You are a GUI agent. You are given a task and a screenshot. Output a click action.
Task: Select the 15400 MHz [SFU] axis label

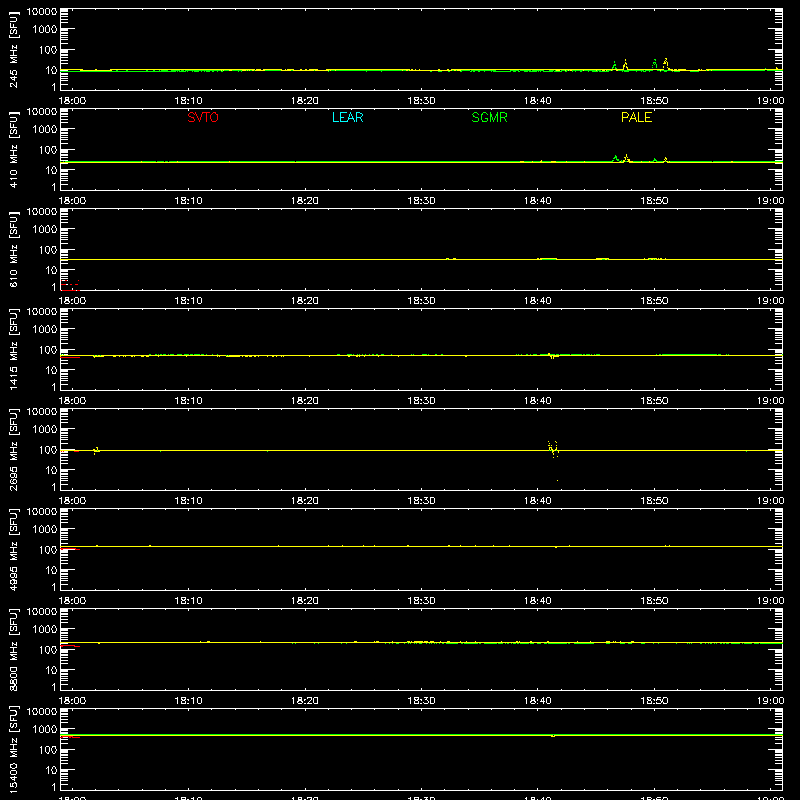tap(13, 749)
